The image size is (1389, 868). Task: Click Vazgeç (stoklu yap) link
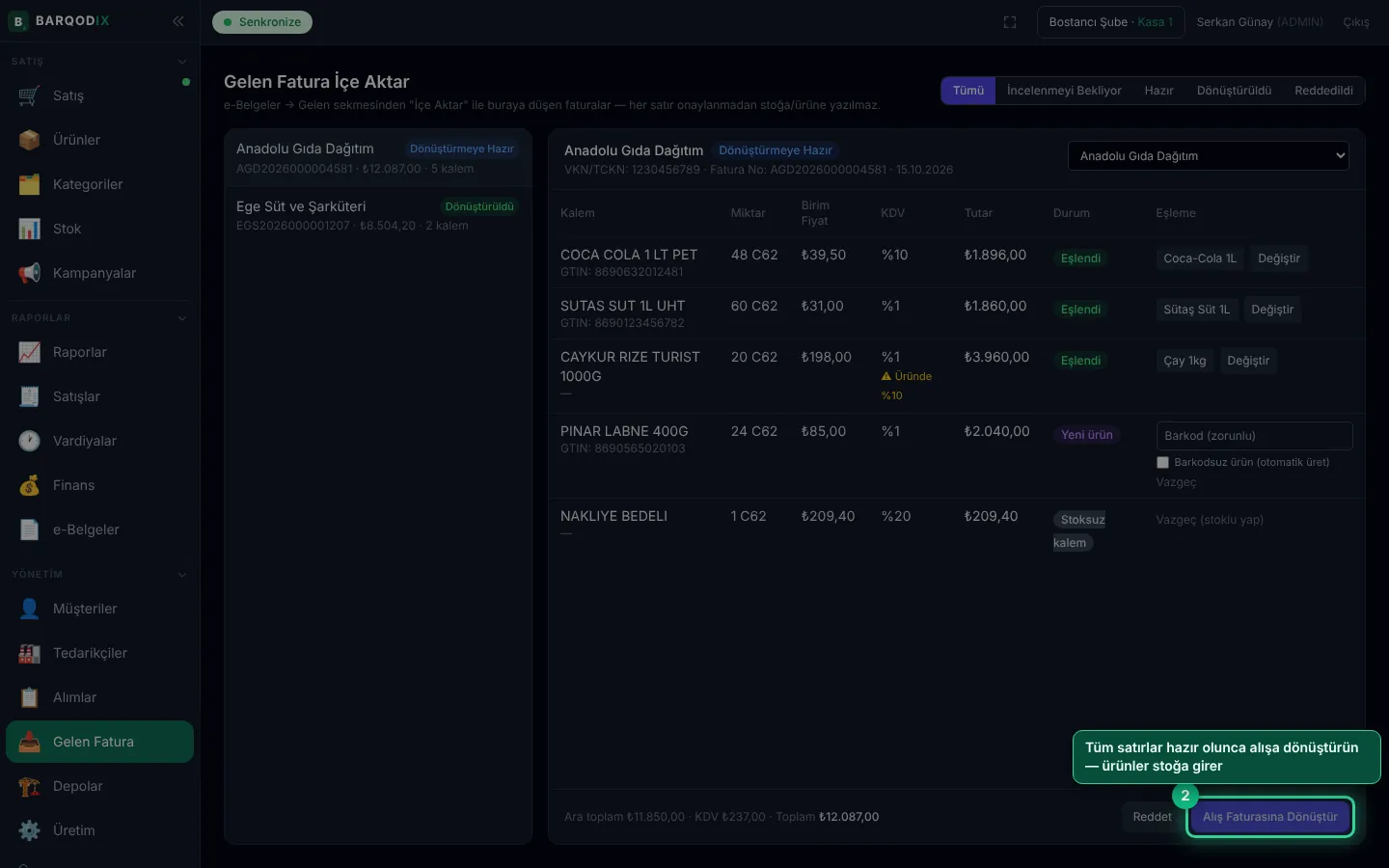click(x=1210, y=520)
